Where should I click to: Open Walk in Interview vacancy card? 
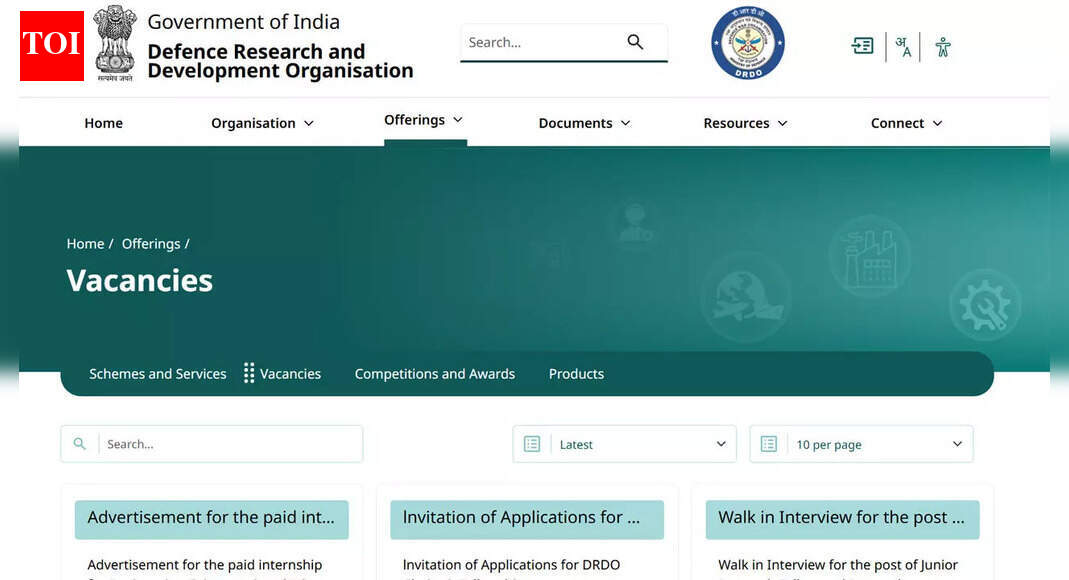click(841, 518)
